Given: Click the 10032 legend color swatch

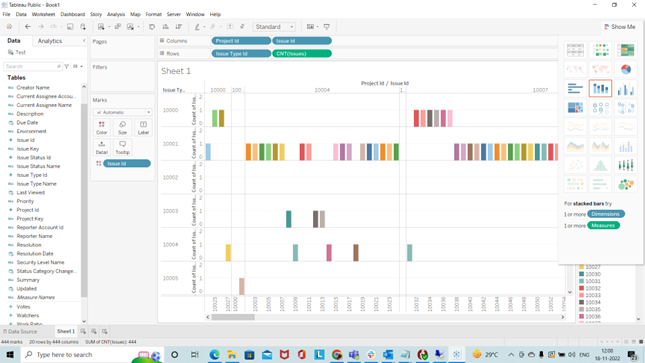Looking at the screenshot, I should [581, 288].
